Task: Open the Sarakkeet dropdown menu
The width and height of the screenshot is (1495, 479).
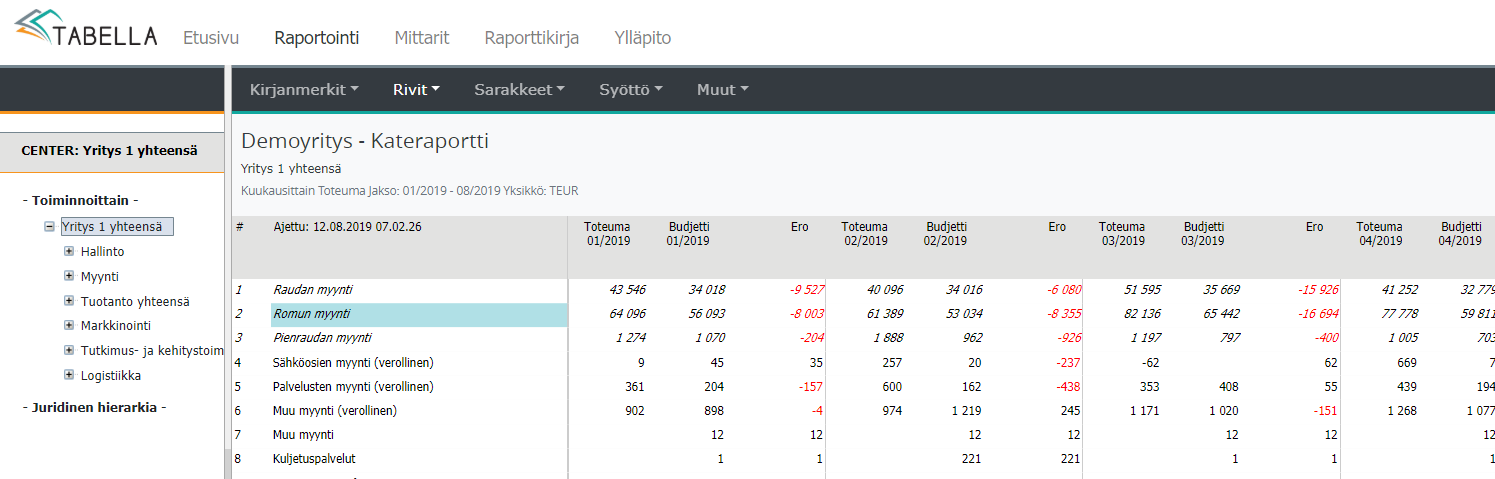Action: coord(519,90)
